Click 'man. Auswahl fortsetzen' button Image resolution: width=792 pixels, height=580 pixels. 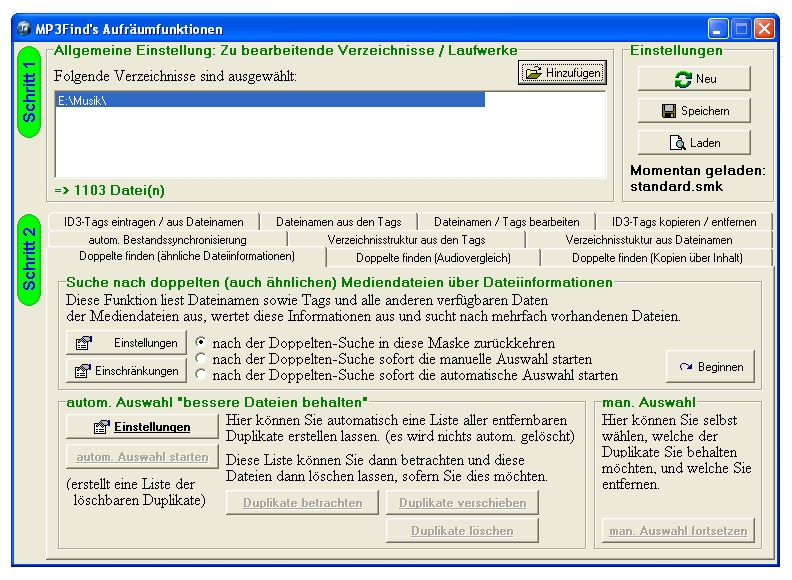point(678,531)
